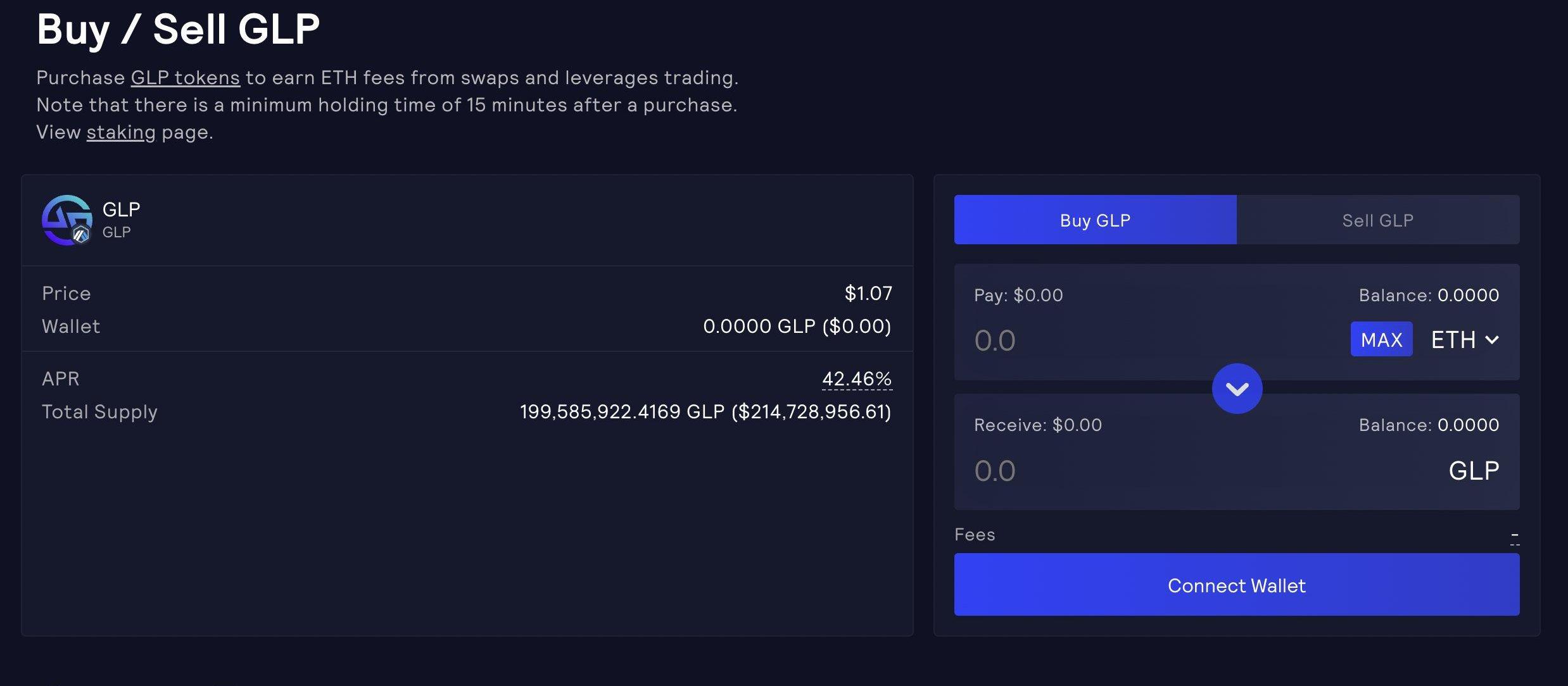Screen dimensions: 1568x686
Task: Click the MAX button
Action: [x=1381, y=340]
